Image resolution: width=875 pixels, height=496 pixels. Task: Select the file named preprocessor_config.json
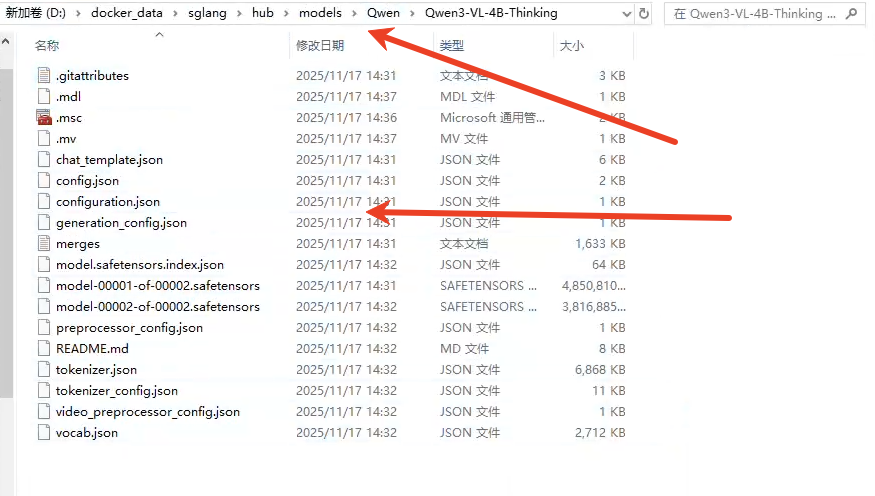pos(129,328)
